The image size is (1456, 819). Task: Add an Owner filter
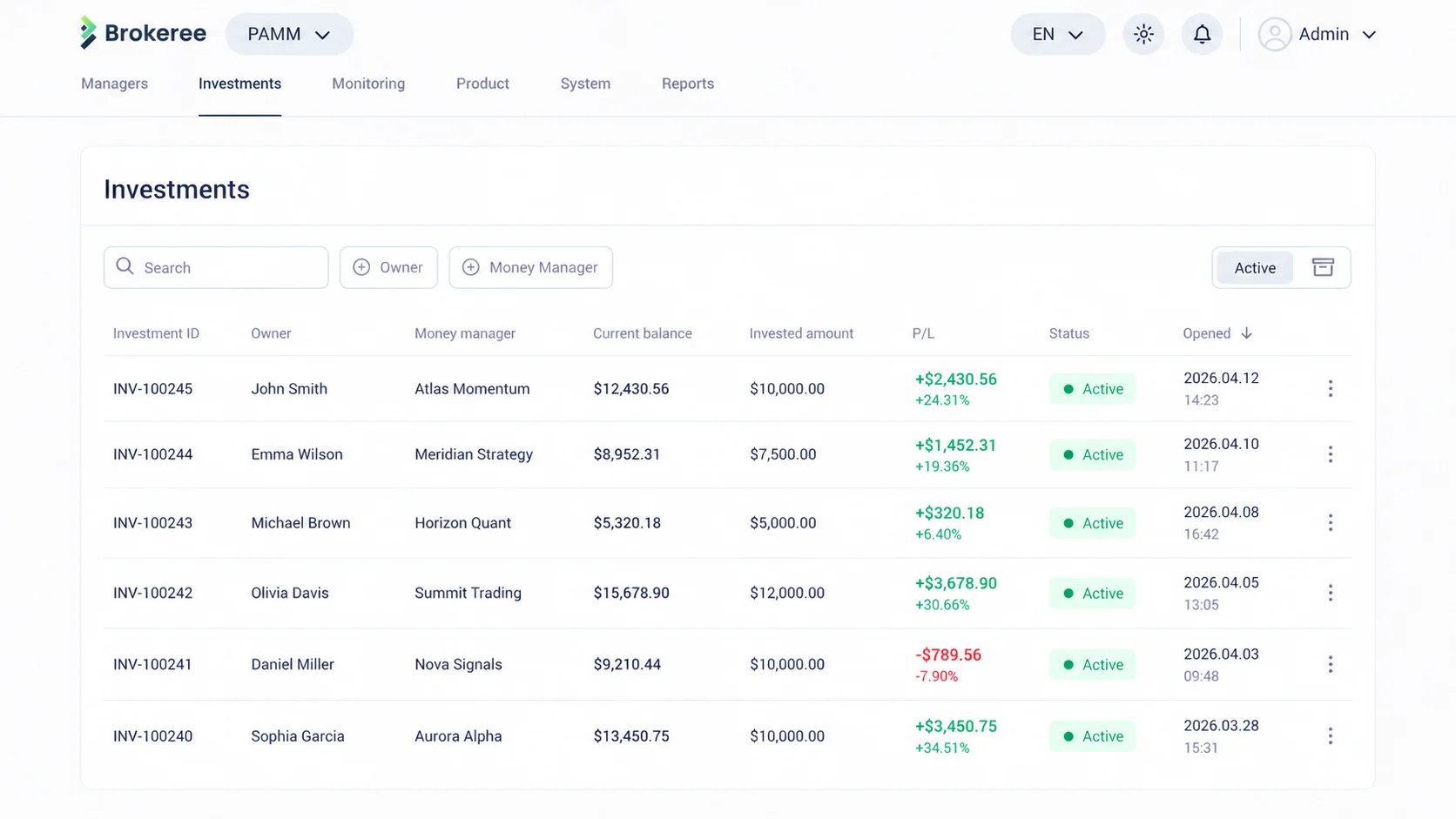[x=388, y=267]
